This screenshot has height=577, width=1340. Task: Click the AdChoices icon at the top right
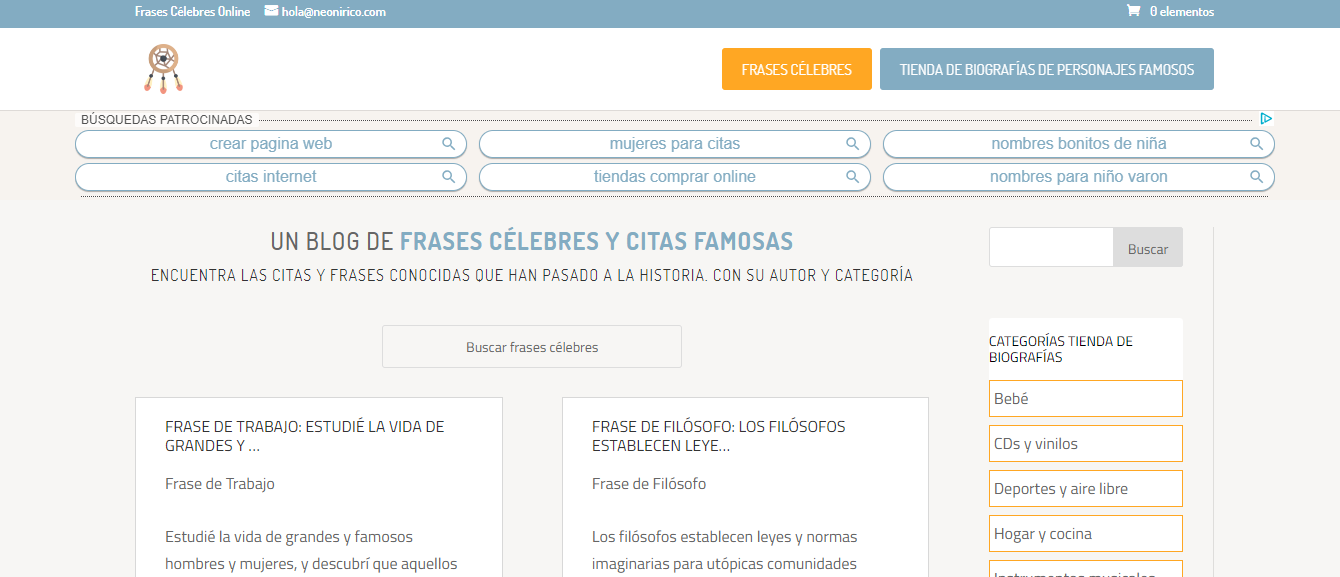1267,117
